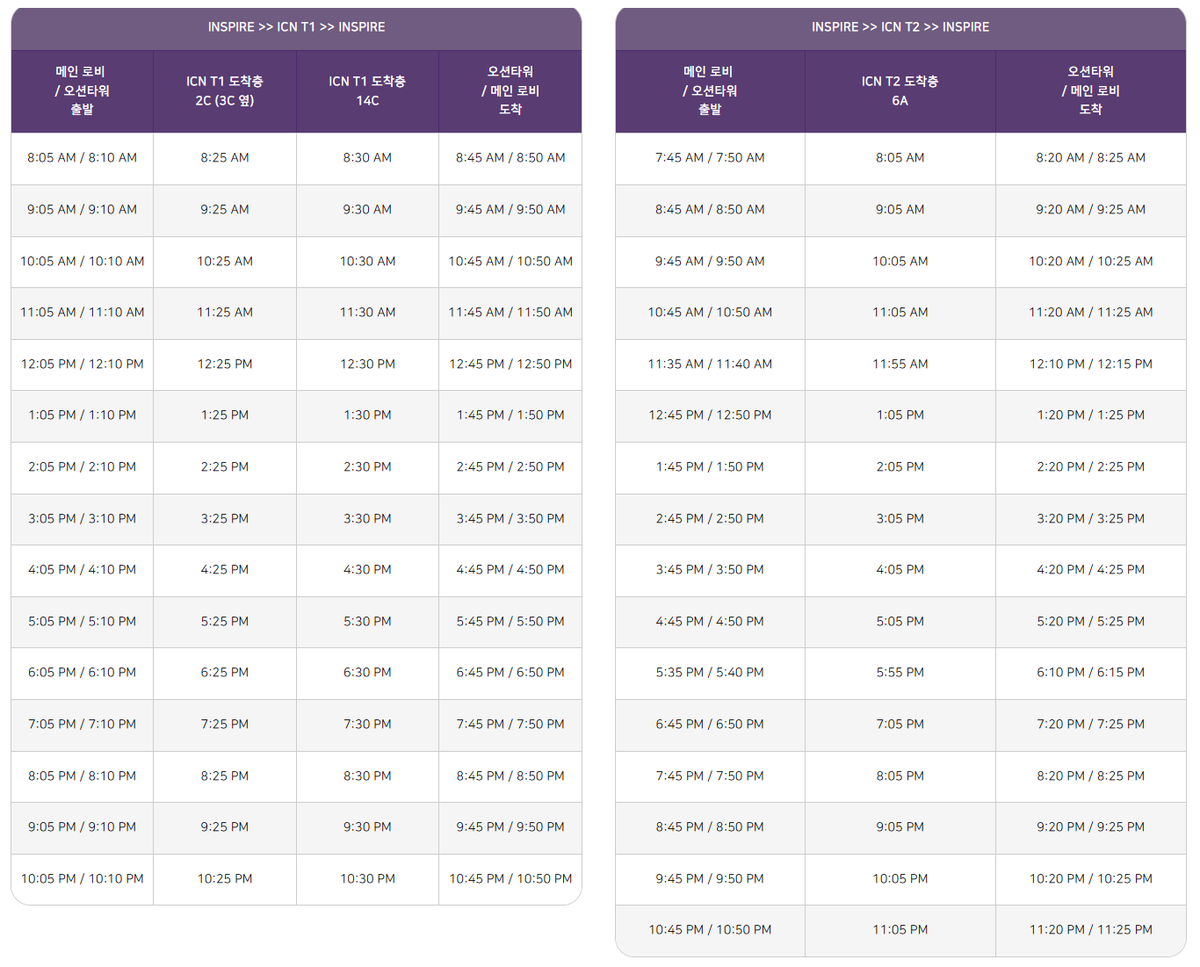The height and width of the screenshot is (967, 1200).
Task: Pick '6:25 PM' in the T1 2C column
Action: (225, 673)
